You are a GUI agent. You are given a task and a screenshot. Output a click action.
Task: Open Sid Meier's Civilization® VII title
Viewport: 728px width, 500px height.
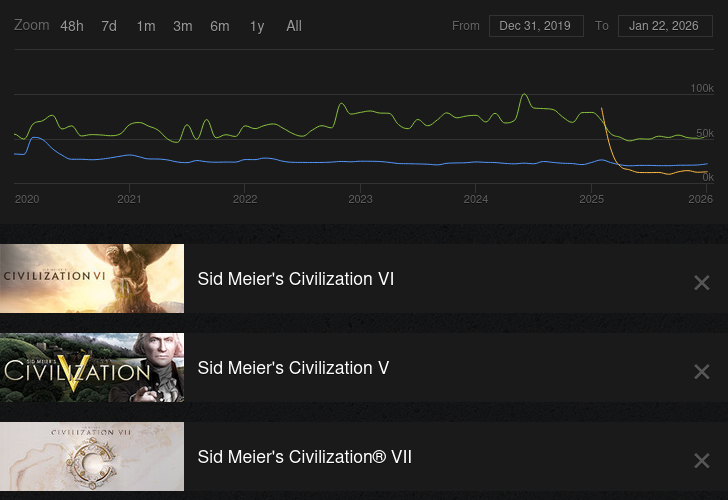(x=305, y=457)
